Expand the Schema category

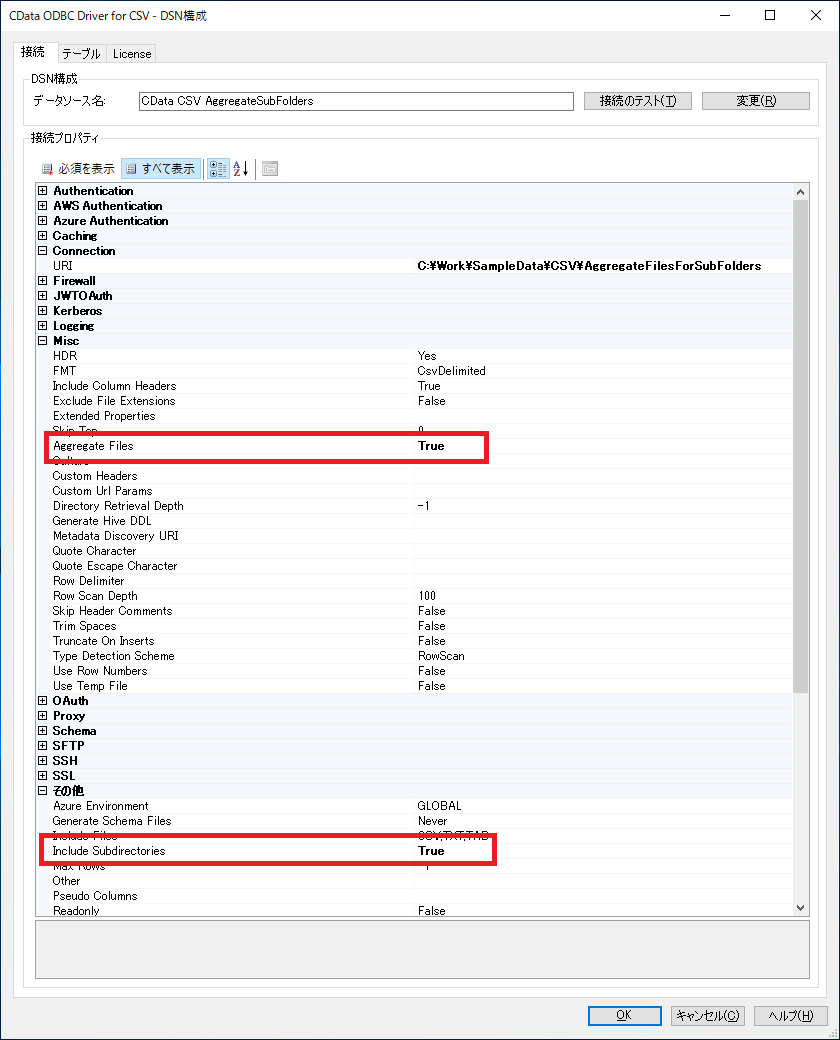click(x=42, y=730)
